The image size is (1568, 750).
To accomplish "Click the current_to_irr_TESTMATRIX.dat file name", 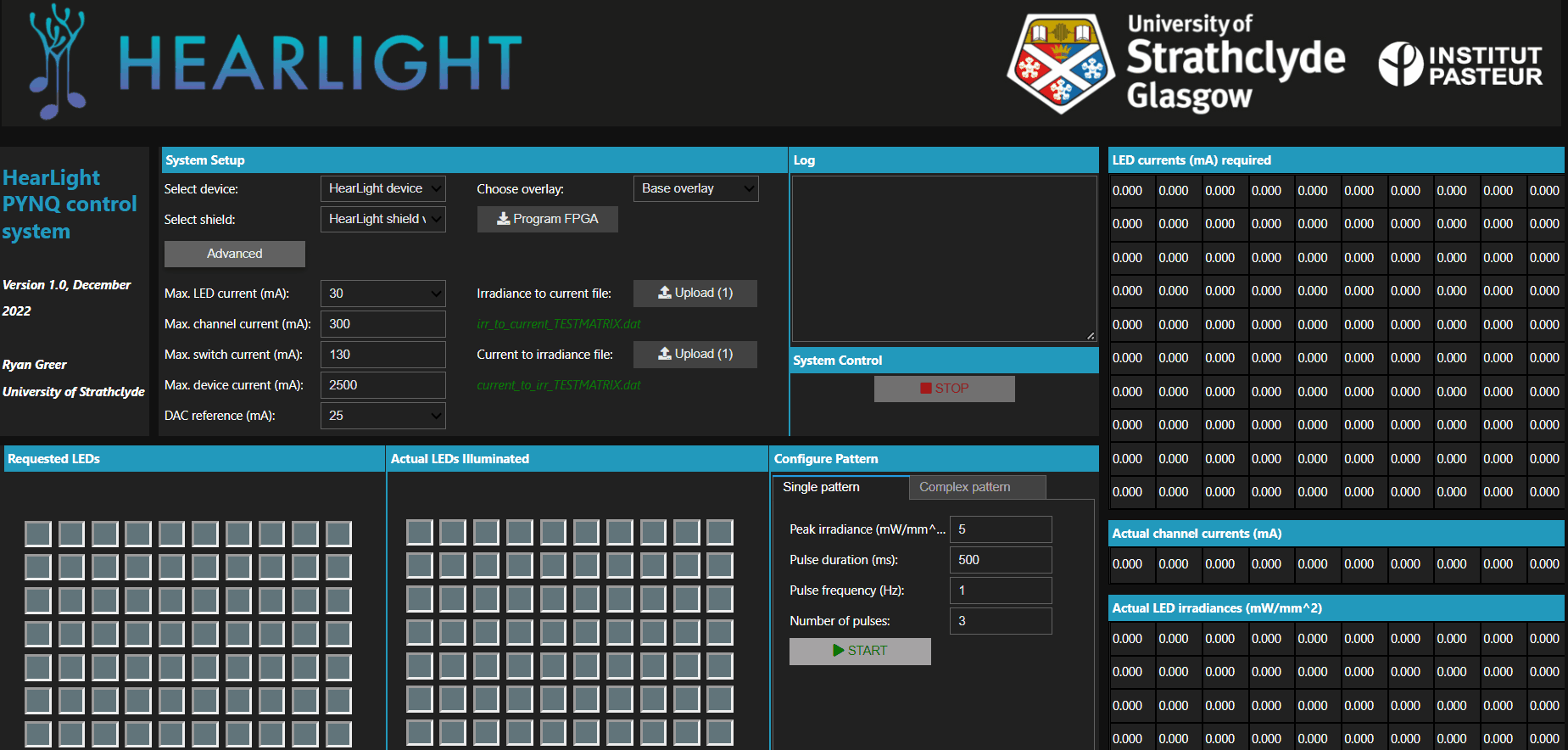I will (559, 385).
